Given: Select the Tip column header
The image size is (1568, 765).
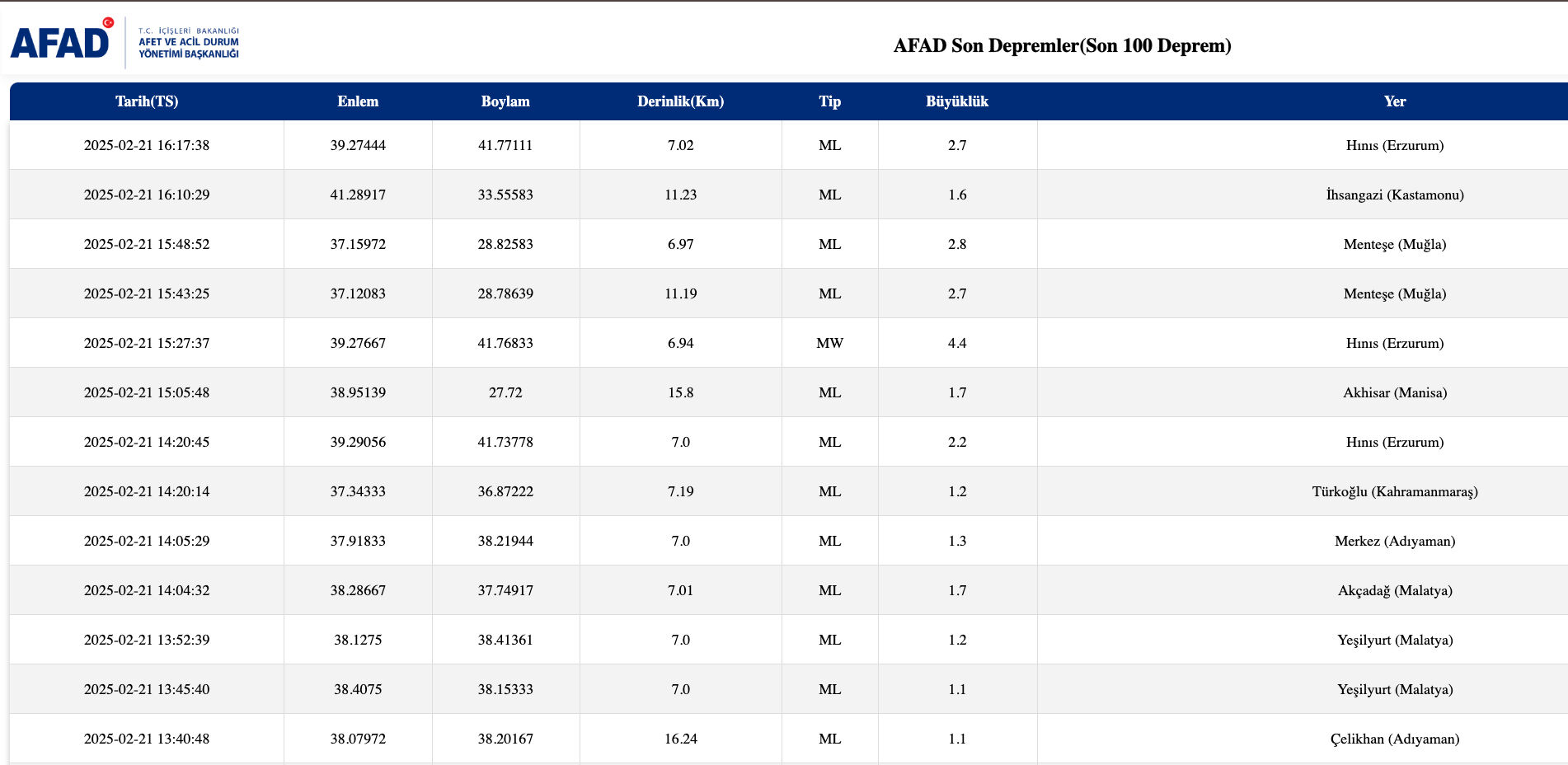Looking at the screenshot, I should [x=829, y=101].
